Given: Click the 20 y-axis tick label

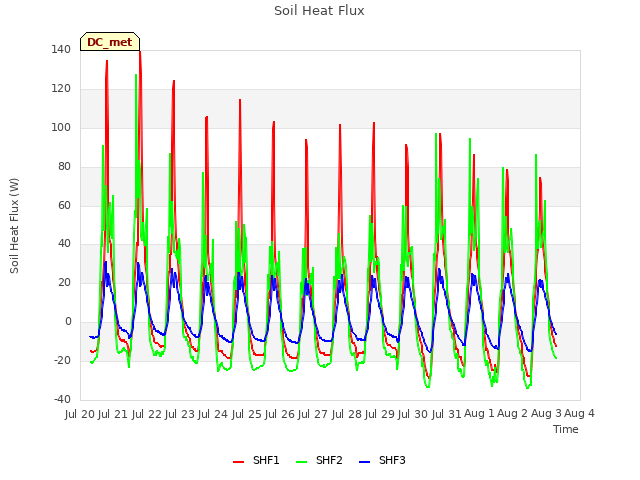Looking at the screenshot, I should (x=64, y=282).
